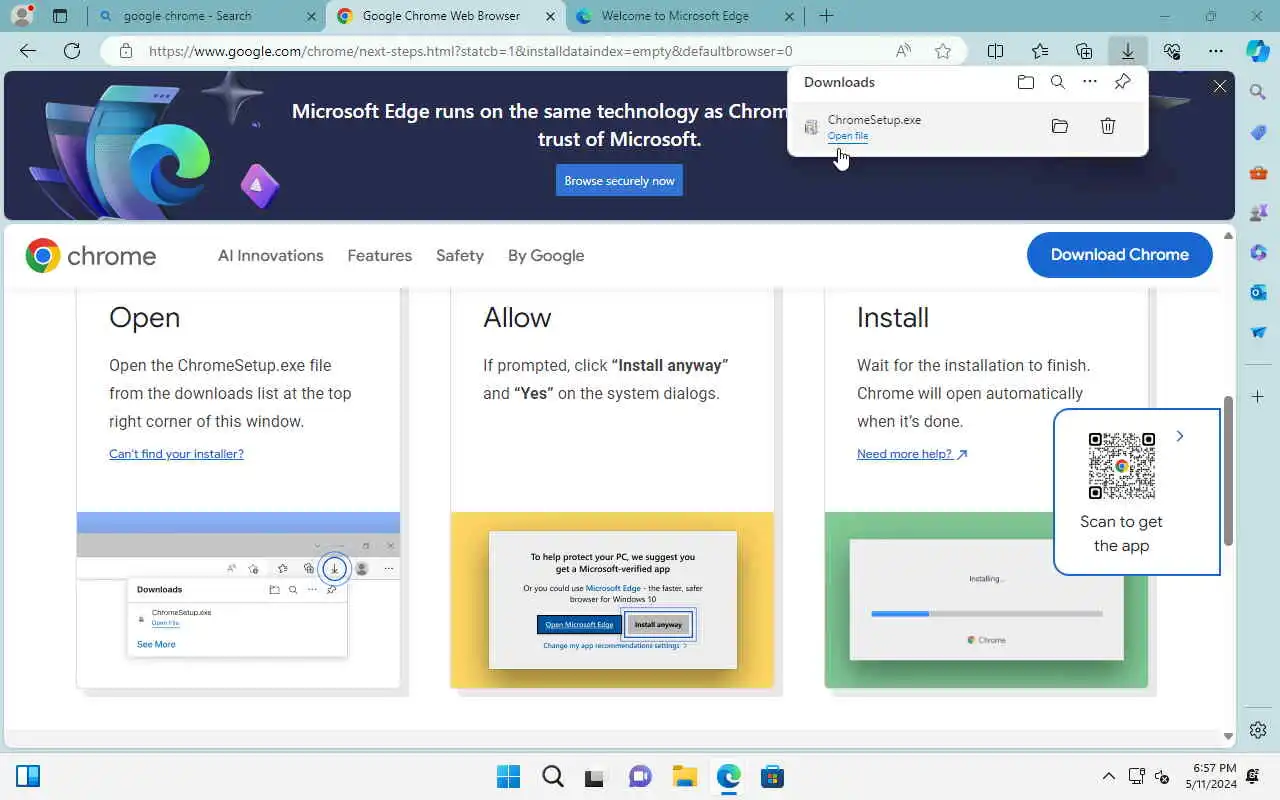Show hidden tray icons chevron
The height and width of the screenshot is (800, 1280).
(x=1108, y=777)
